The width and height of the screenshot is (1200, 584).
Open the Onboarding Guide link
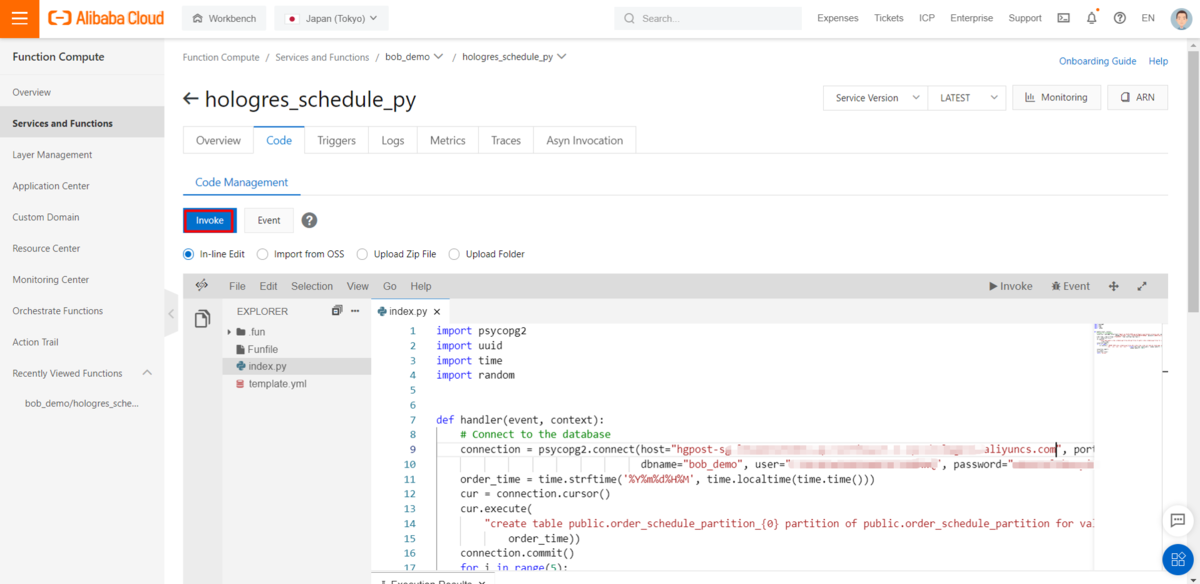point(1097,61)
